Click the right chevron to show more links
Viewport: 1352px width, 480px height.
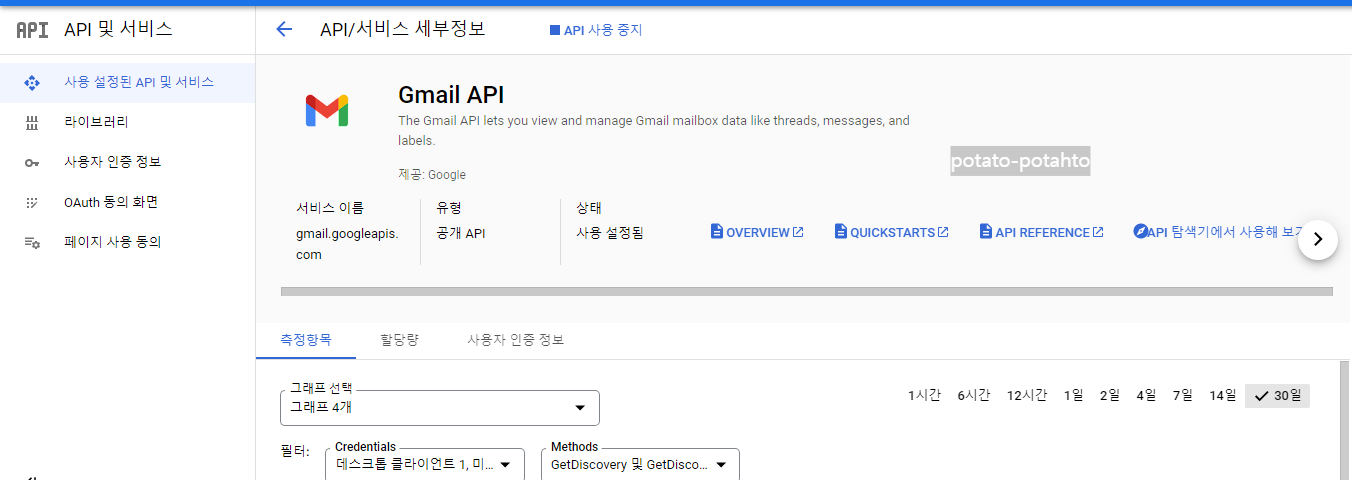tap(1318, 239)
